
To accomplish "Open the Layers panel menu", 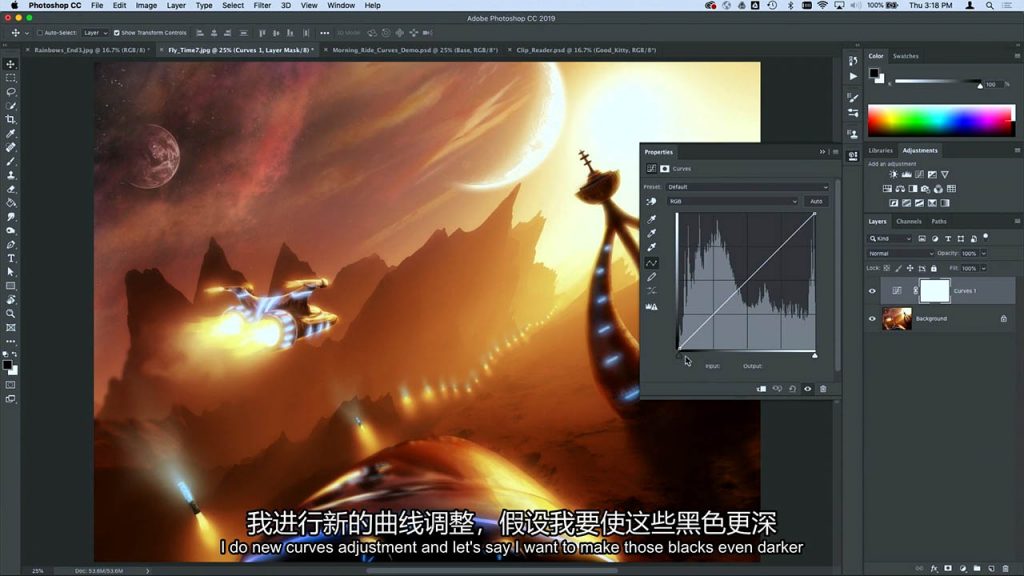I will (1017, 221).
